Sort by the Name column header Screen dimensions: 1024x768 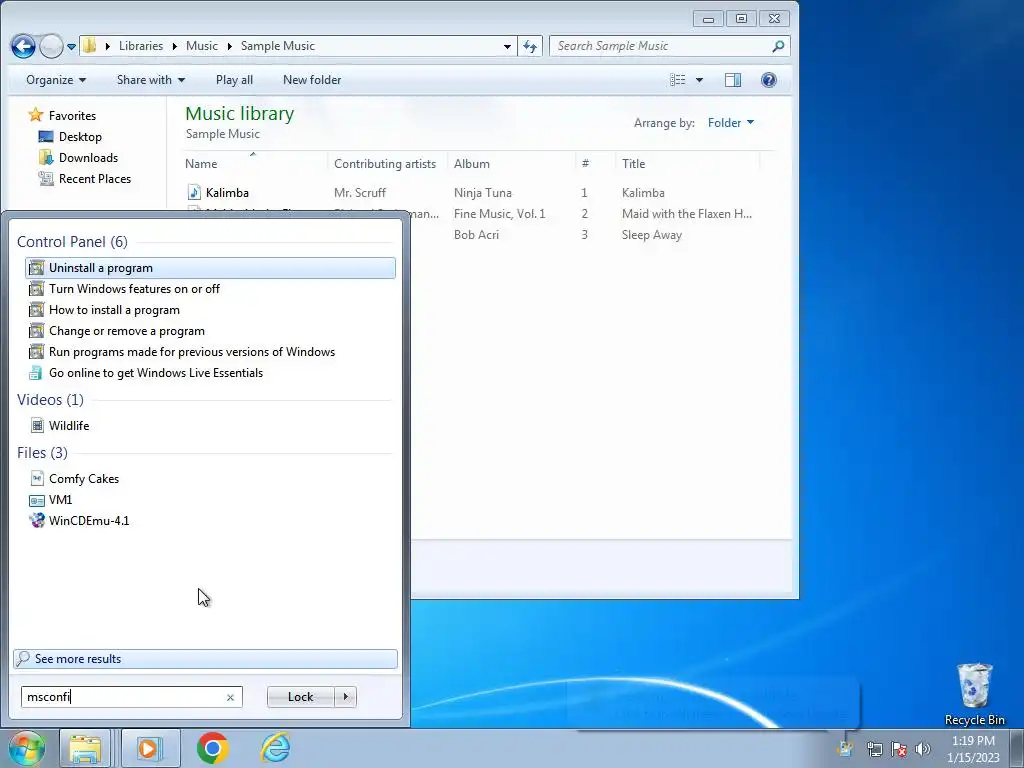point(255,163)
